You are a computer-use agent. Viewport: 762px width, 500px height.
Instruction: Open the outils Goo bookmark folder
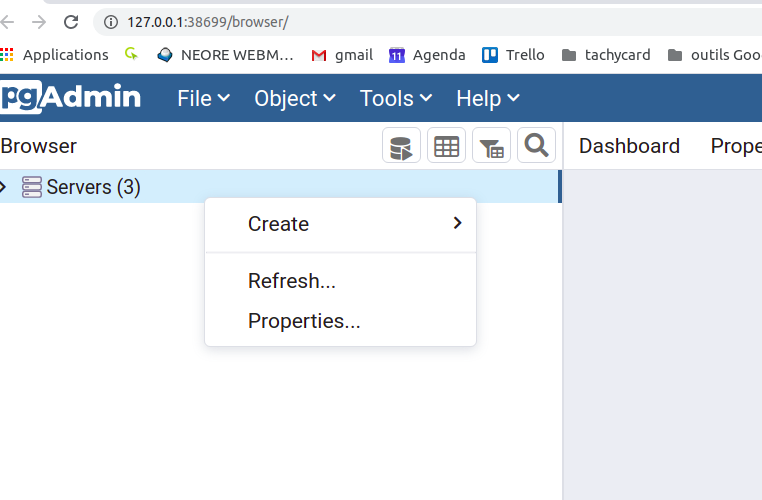[714, 55]
